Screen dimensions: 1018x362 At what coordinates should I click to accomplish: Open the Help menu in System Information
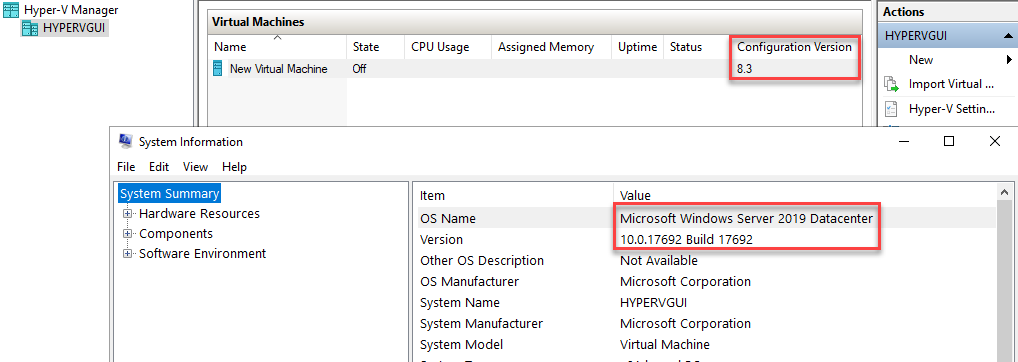[234, 167]
